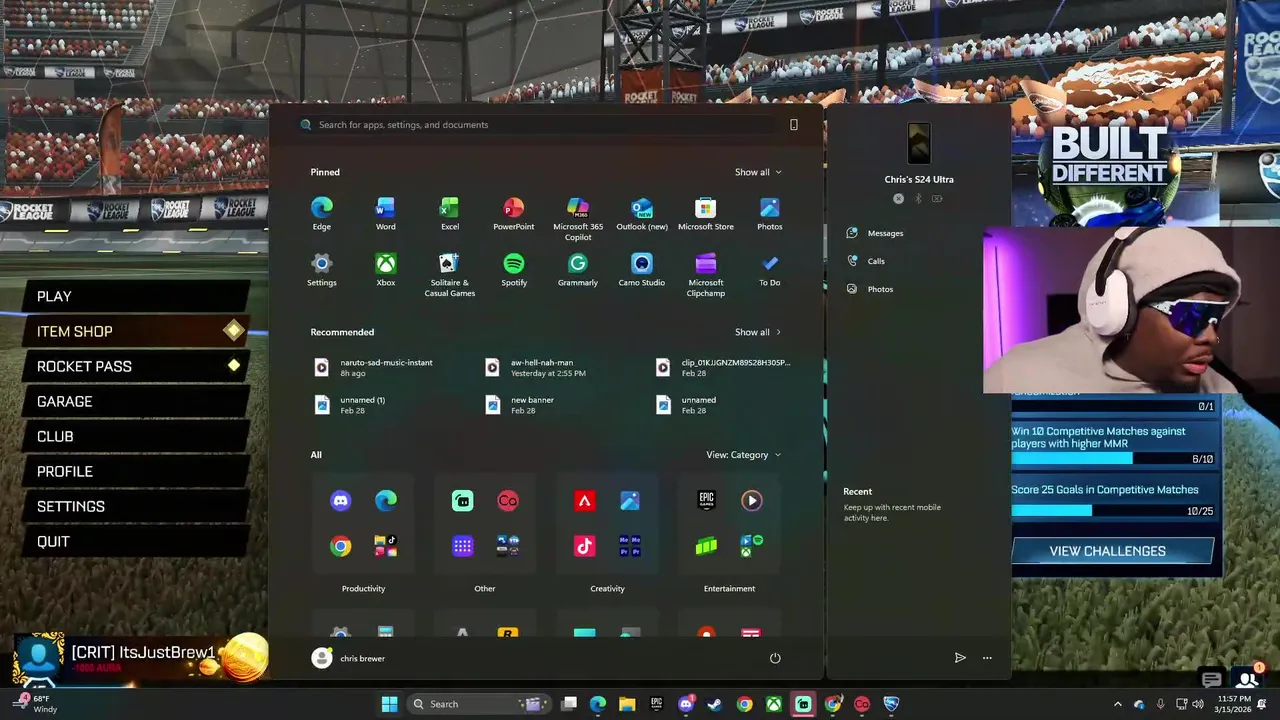
Task: Launch Word from pinned apps
Action: (x=385, y=213)
